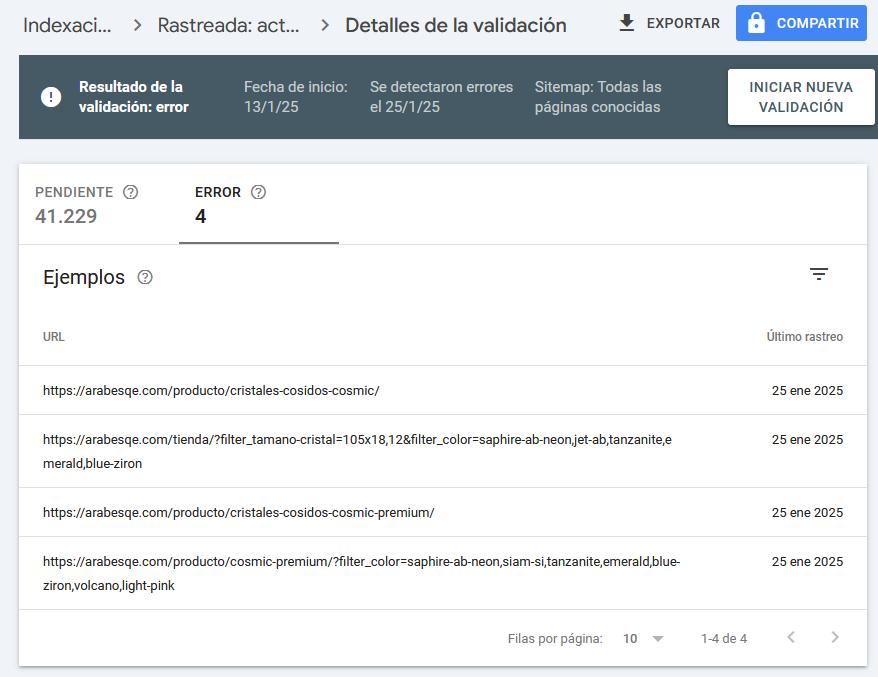Viewport: 878px width, 677px height.
Task: Click the 25 ene 2025 date of cosmic-premium/ row
Action: coord(807,512)
